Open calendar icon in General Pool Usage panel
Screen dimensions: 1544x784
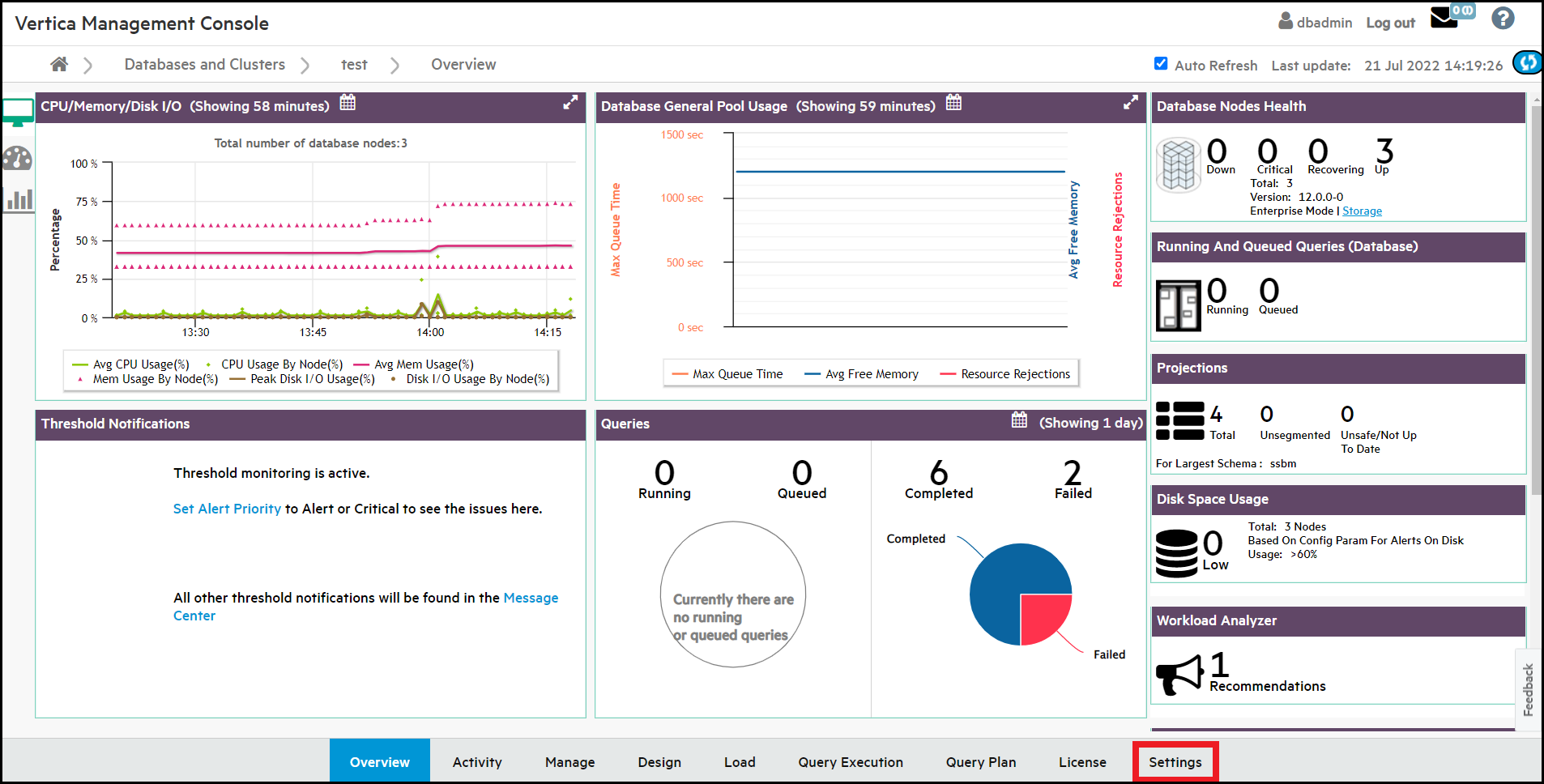pyautogui.click(x=953, y=103)
